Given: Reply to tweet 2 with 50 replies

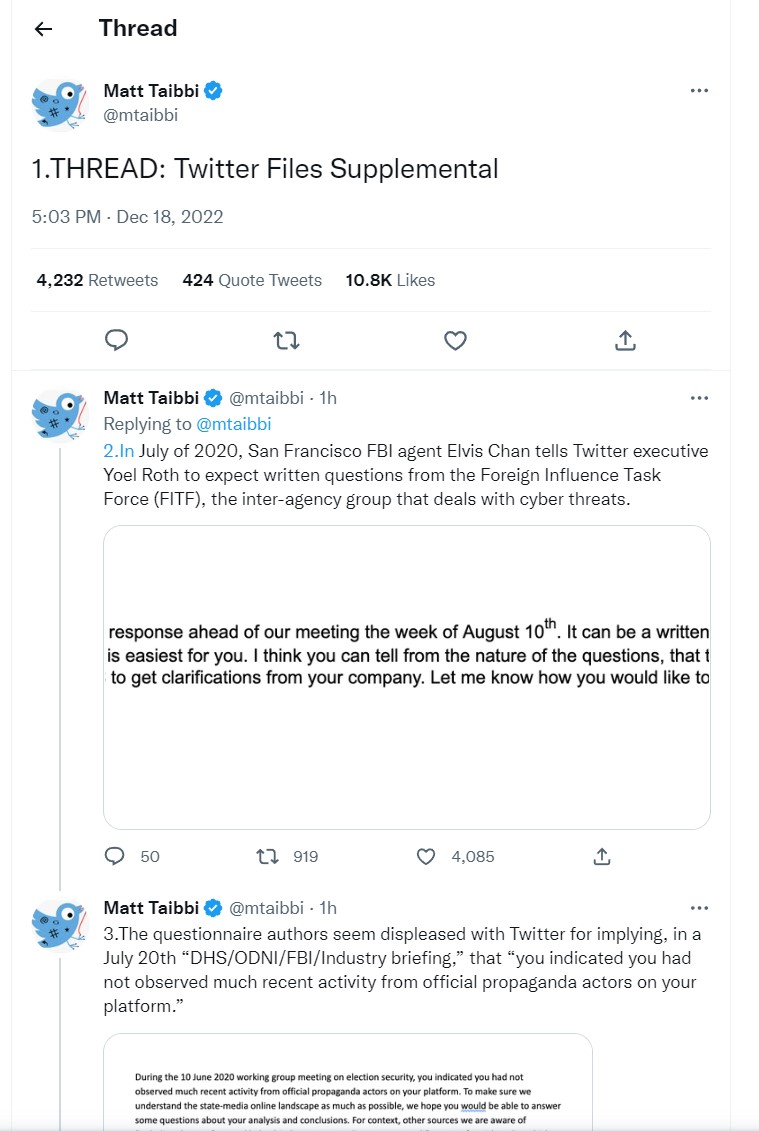Looking at the screenshot, I should click(x=115, y=856).
